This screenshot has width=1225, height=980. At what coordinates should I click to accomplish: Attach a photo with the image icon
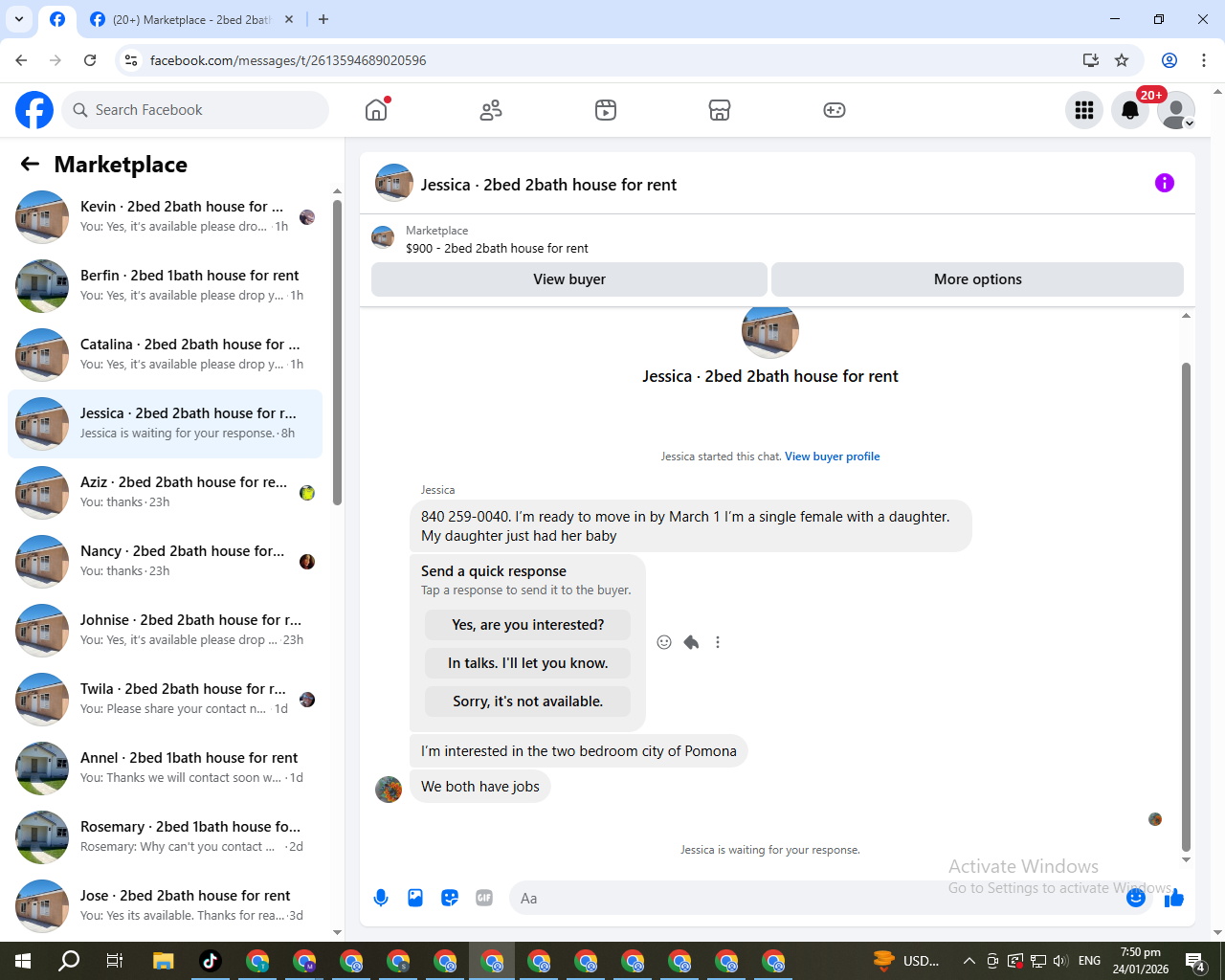[x=415, y=898]
